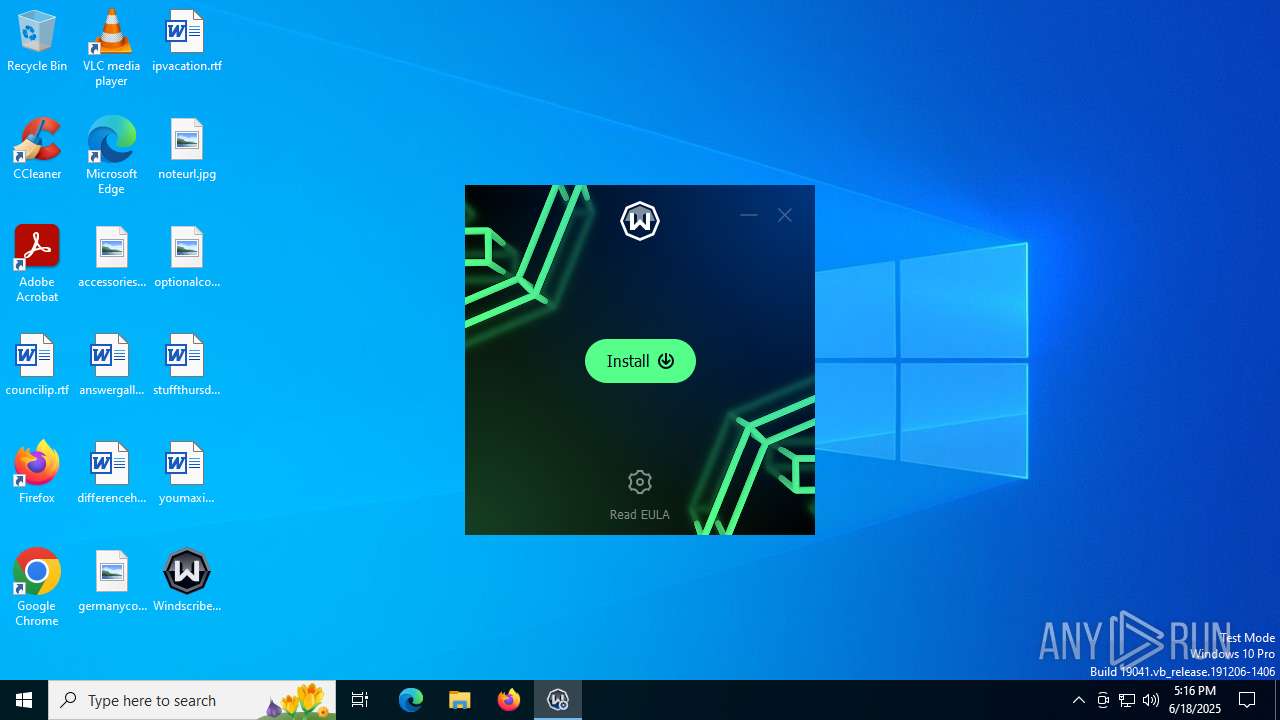Select differenceh document on desktop
Screen dimensions: 1280x720
click(x=111, y=474)
